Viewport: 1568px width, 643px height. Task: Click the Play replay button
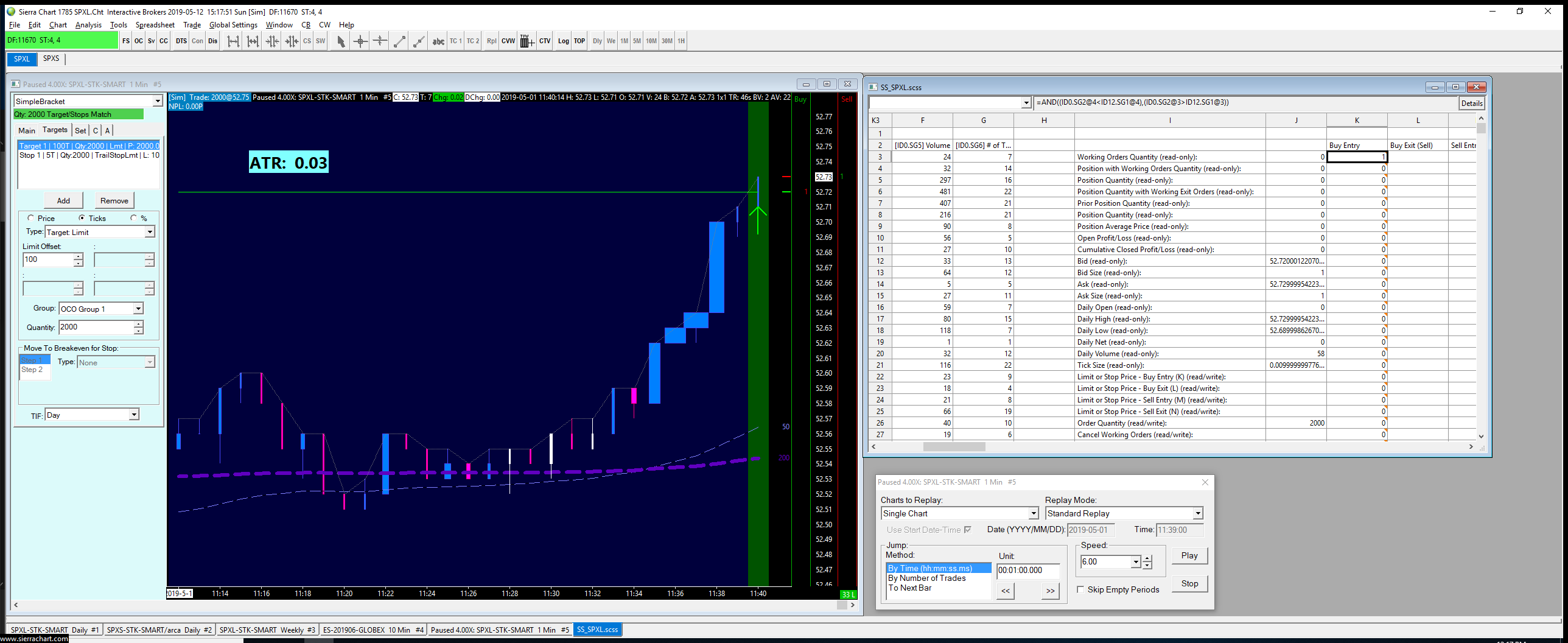(1189, 555)
